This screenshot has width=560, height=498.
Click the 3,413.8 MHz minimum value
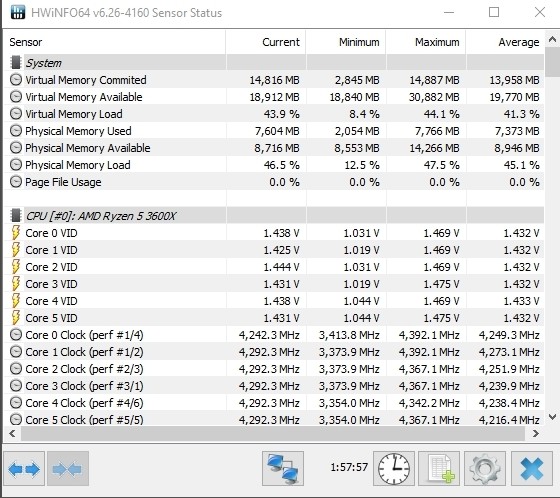coord(349,335)
